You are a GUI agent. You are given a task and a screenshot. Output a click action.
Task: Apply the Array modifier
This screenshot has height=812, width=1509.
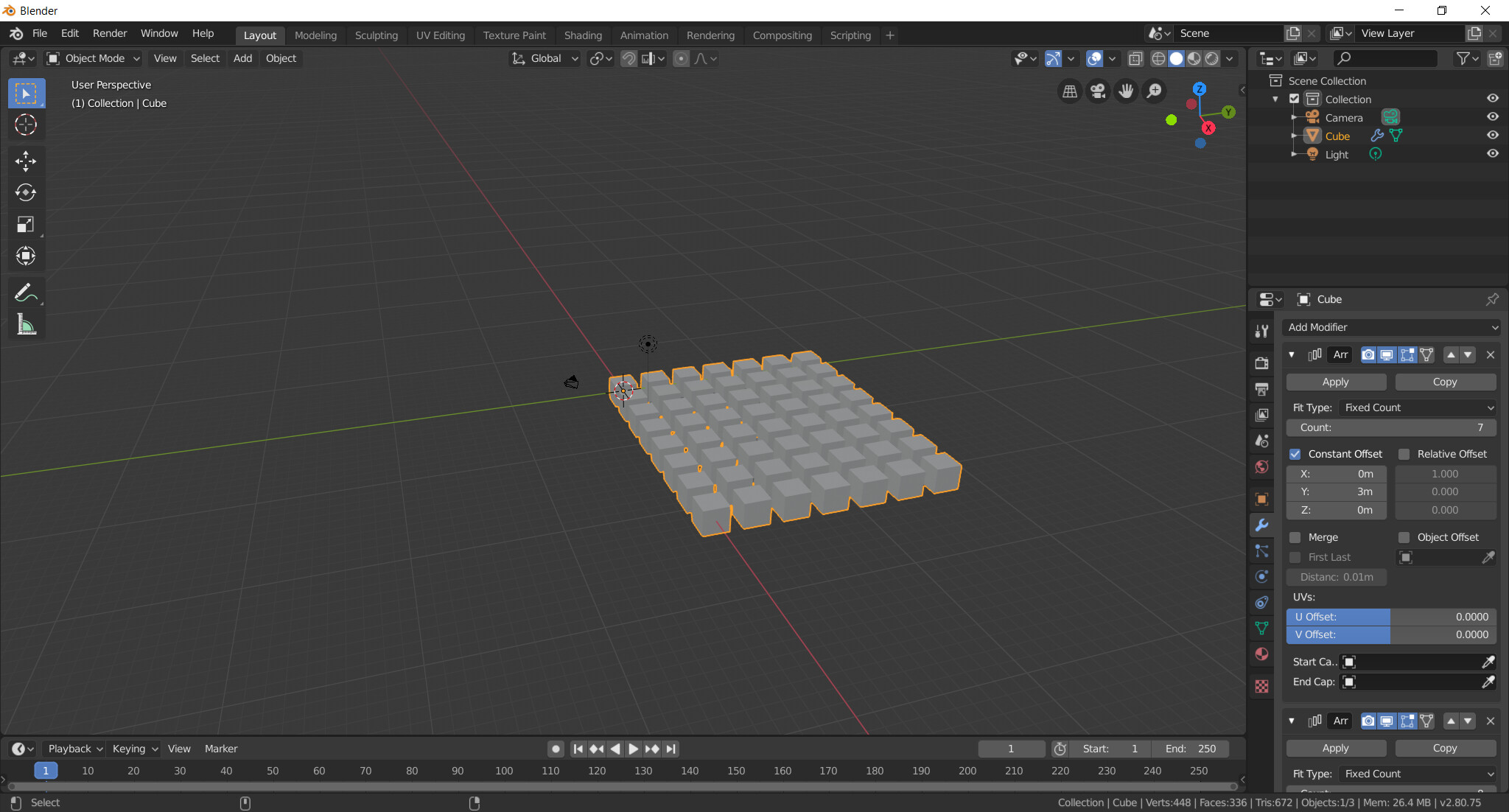pyautogui.click(x=1335, y=382)
